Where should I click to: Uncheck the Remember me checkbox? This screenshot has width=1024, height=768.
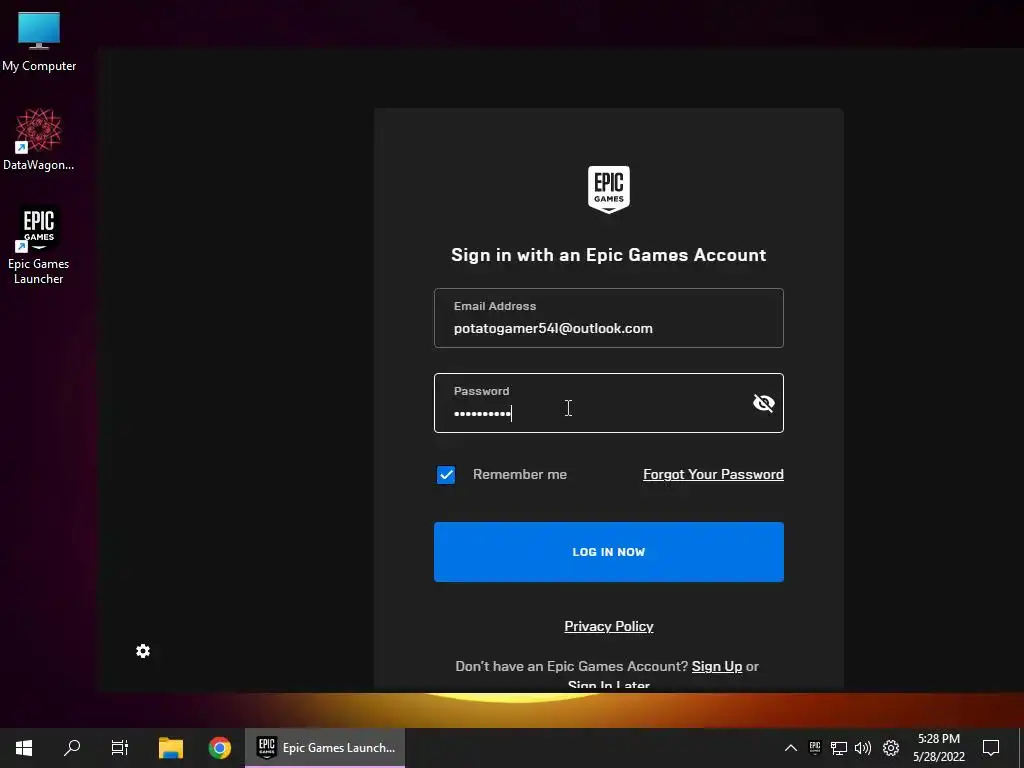coord(446,475)
